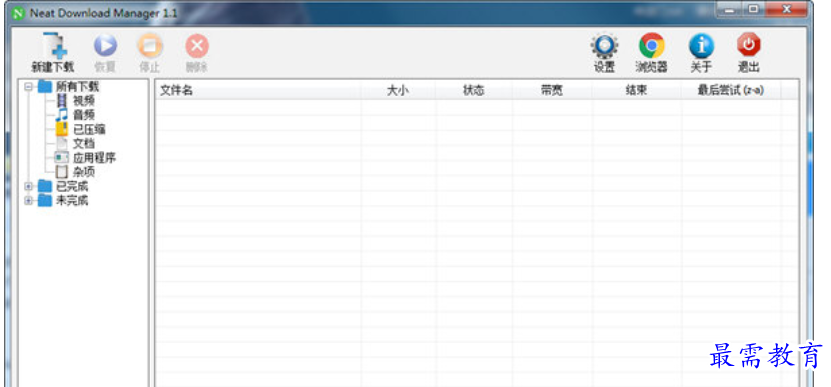831x387 pixels.
Task: Open the 浏览器 browser Chrome icon
Action: click(x=651, y=52)
